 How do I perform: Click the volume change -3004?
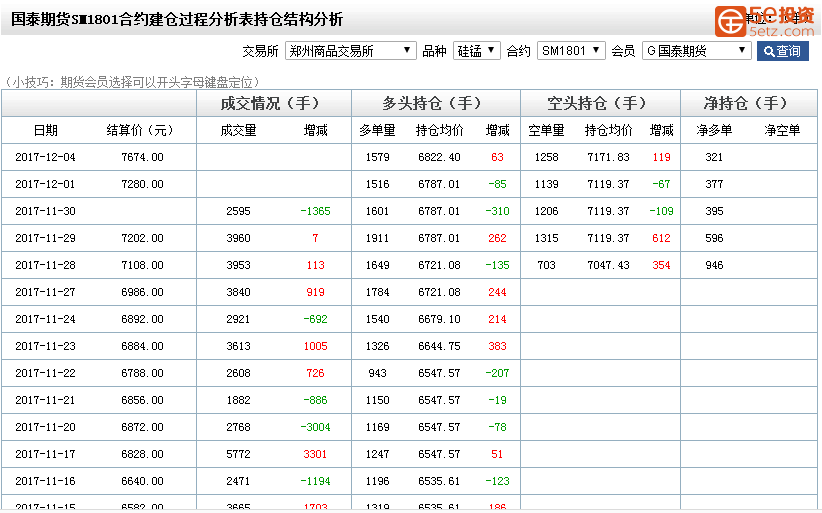[315, 427]
